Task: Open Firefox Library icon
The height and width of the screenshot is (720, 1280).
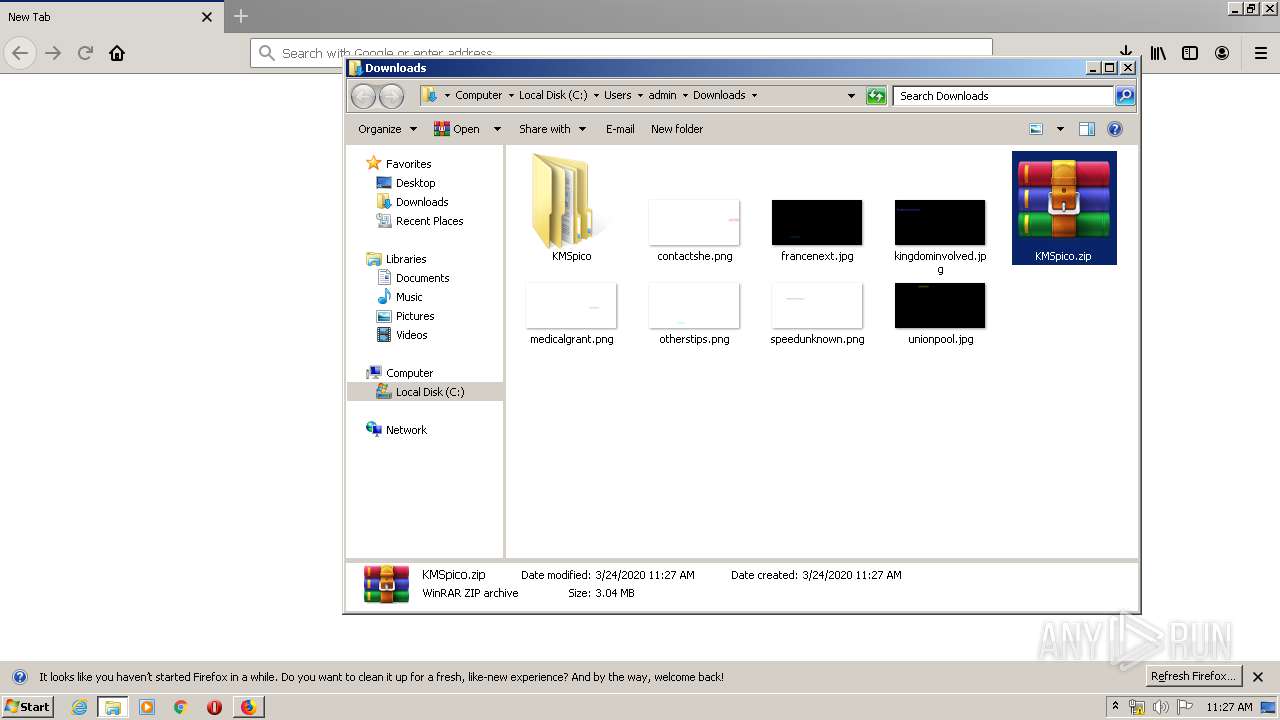Action: pyautogui.click(x=1158, y=53)
